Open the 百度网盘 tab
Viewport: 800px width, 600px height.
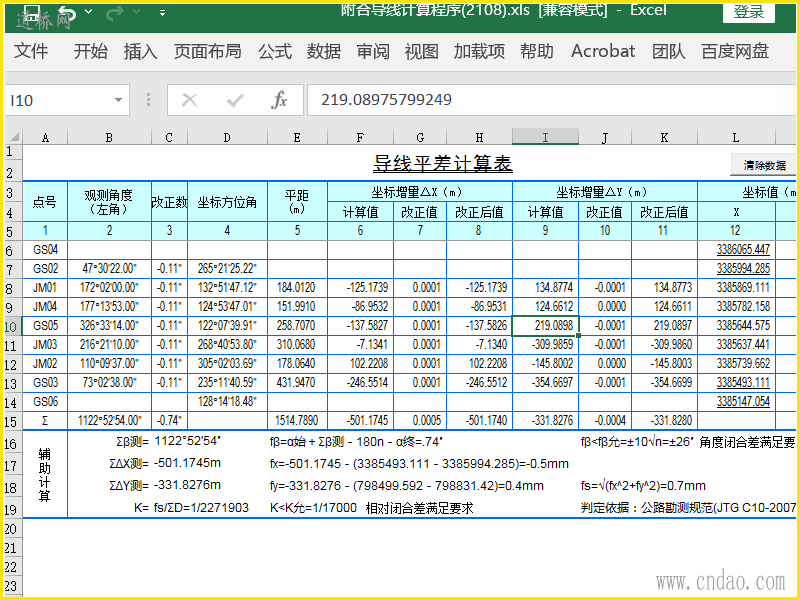[735, 51]
